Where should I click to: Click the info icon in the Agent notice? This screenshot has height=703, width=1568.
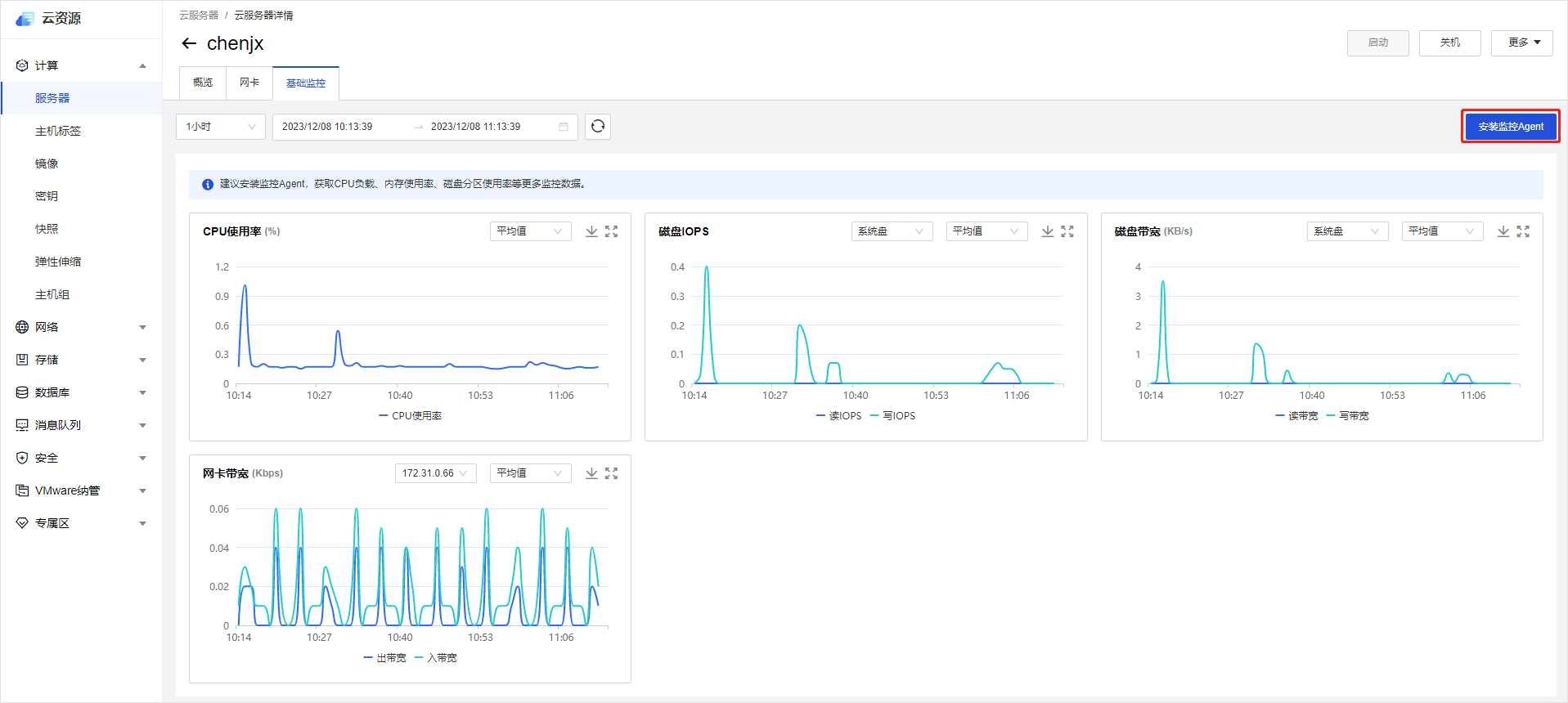pyautogui.click(x=208, y=185)
